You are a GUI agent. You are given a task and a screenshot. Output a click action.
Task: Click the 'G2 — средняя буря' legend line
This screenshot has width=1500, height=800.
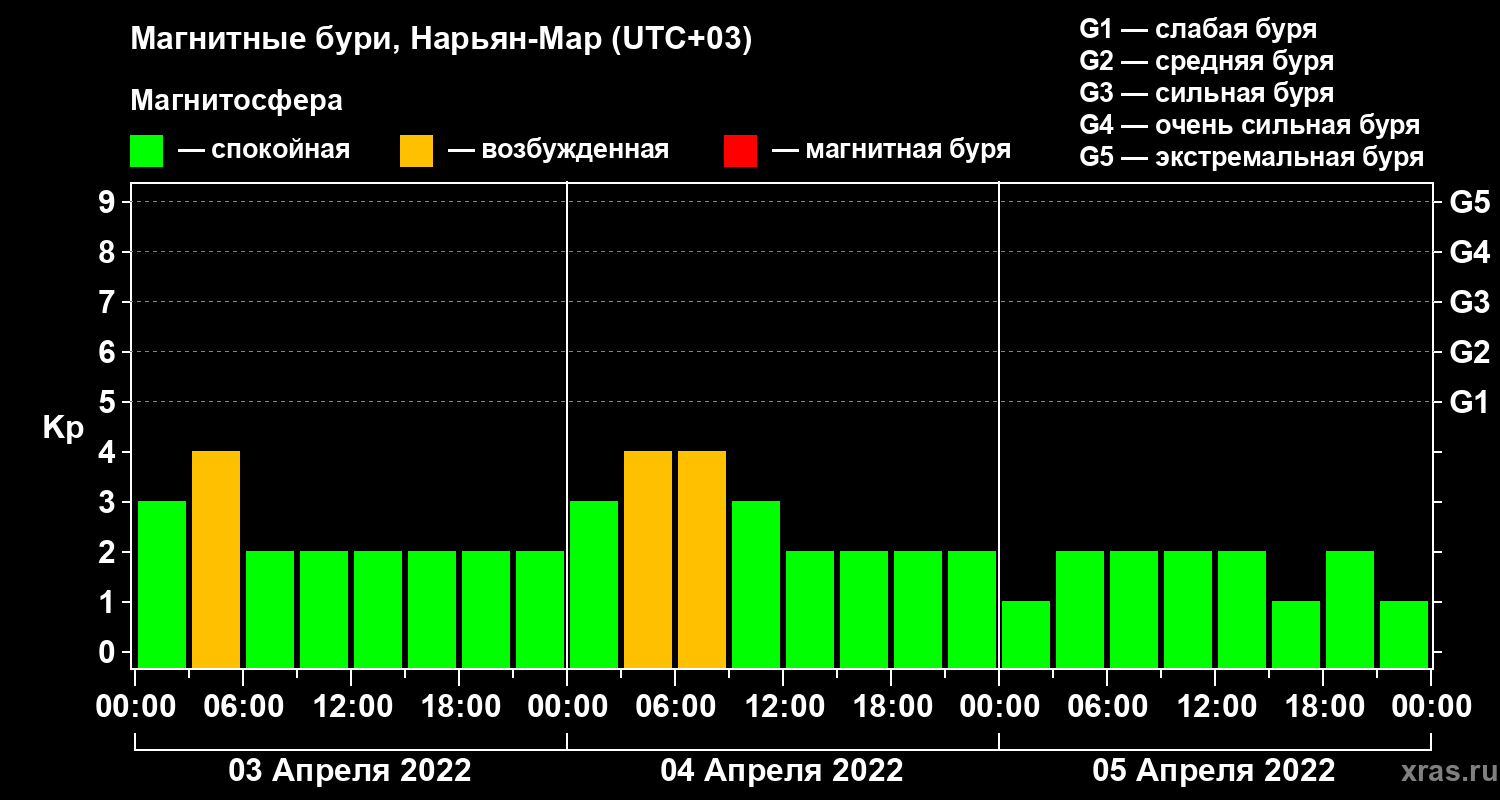(x=1207, y=61)
